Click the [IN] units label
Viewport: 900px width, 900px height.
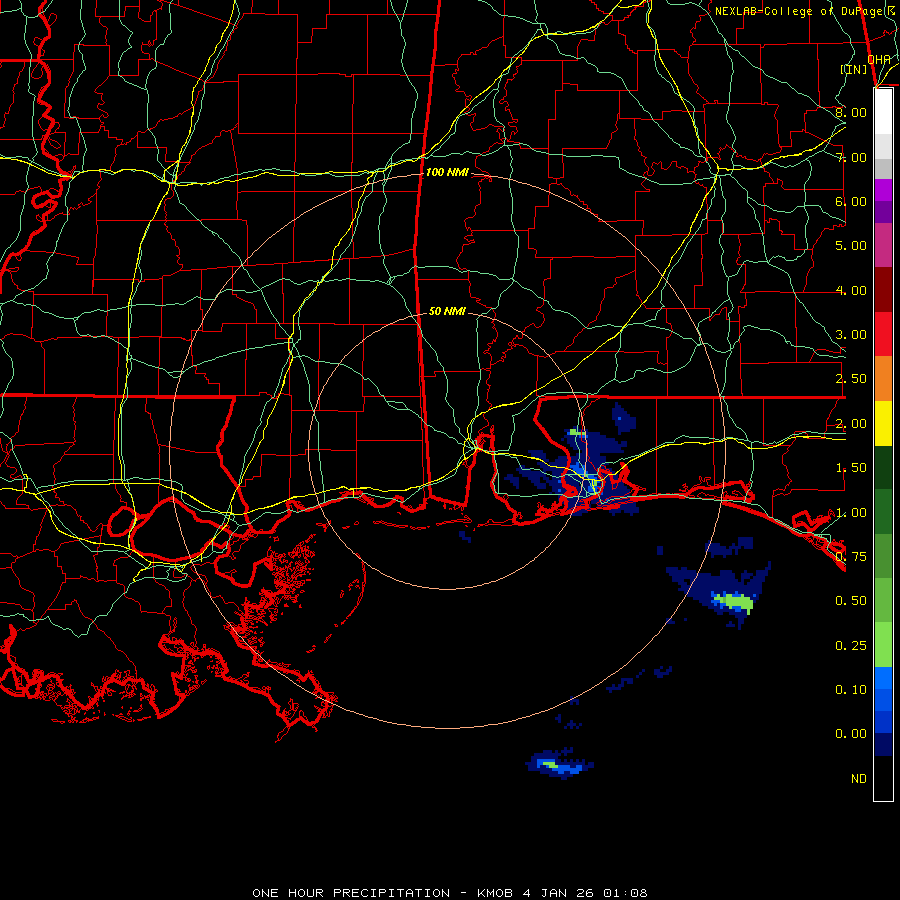tap(854, 69)
